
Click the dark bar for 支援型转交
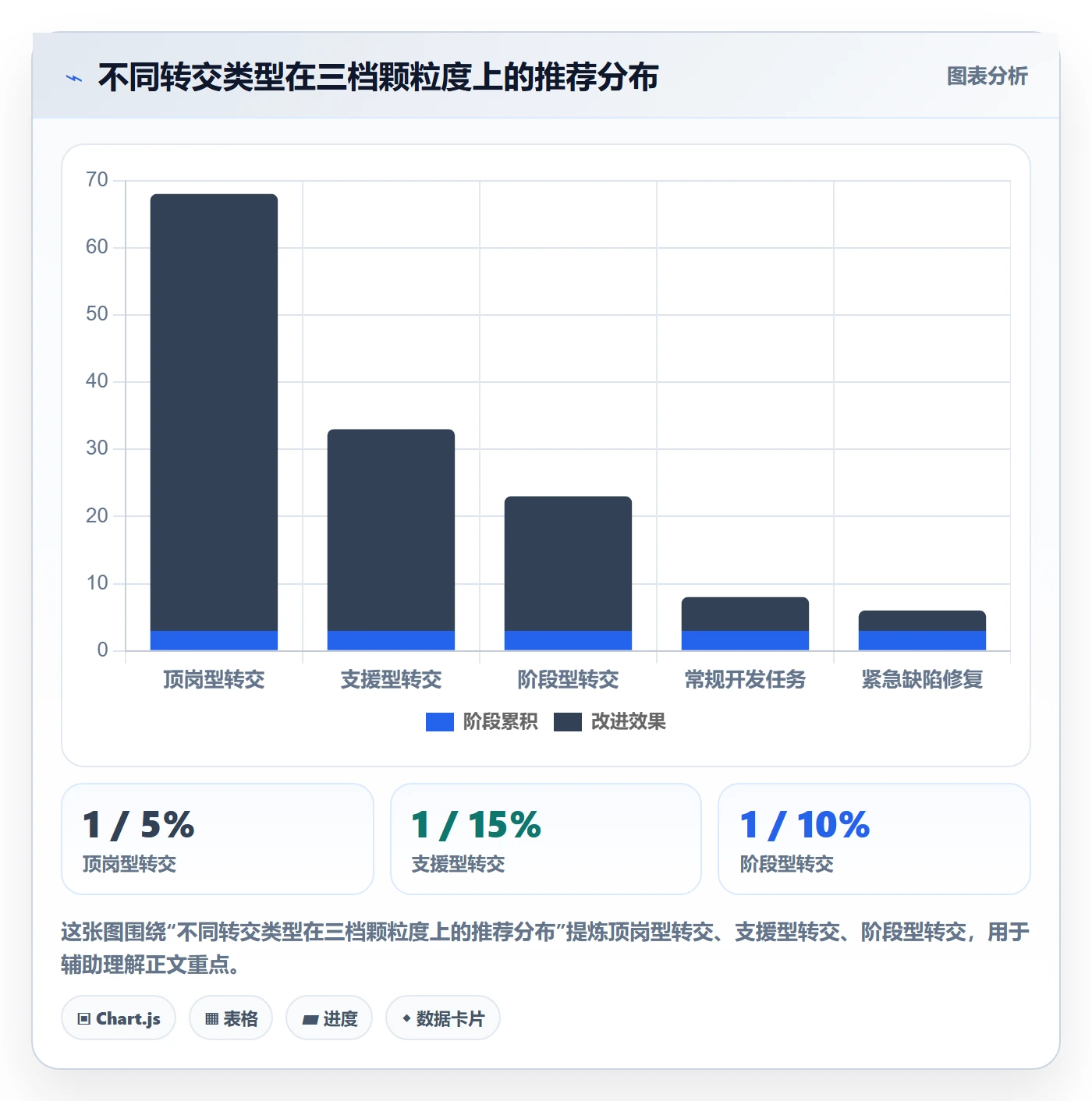pos(391,530)
